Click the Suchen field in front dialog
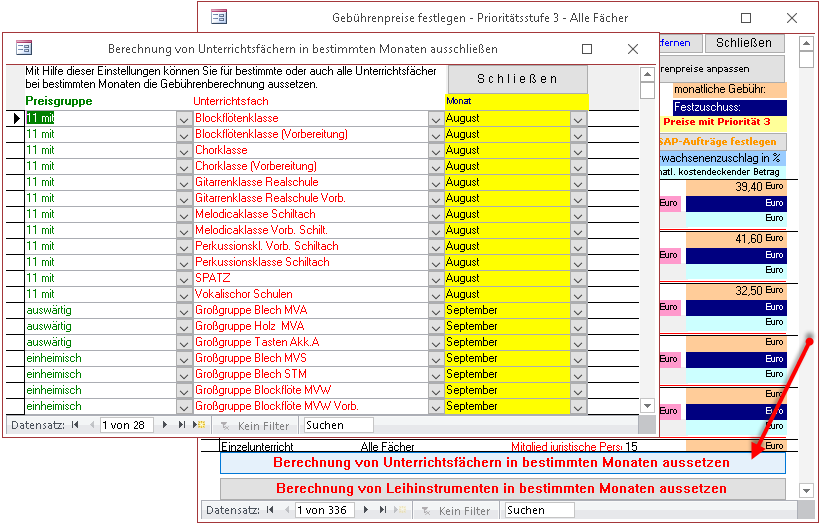Screen dimensions: 819x523 (338, 425)
